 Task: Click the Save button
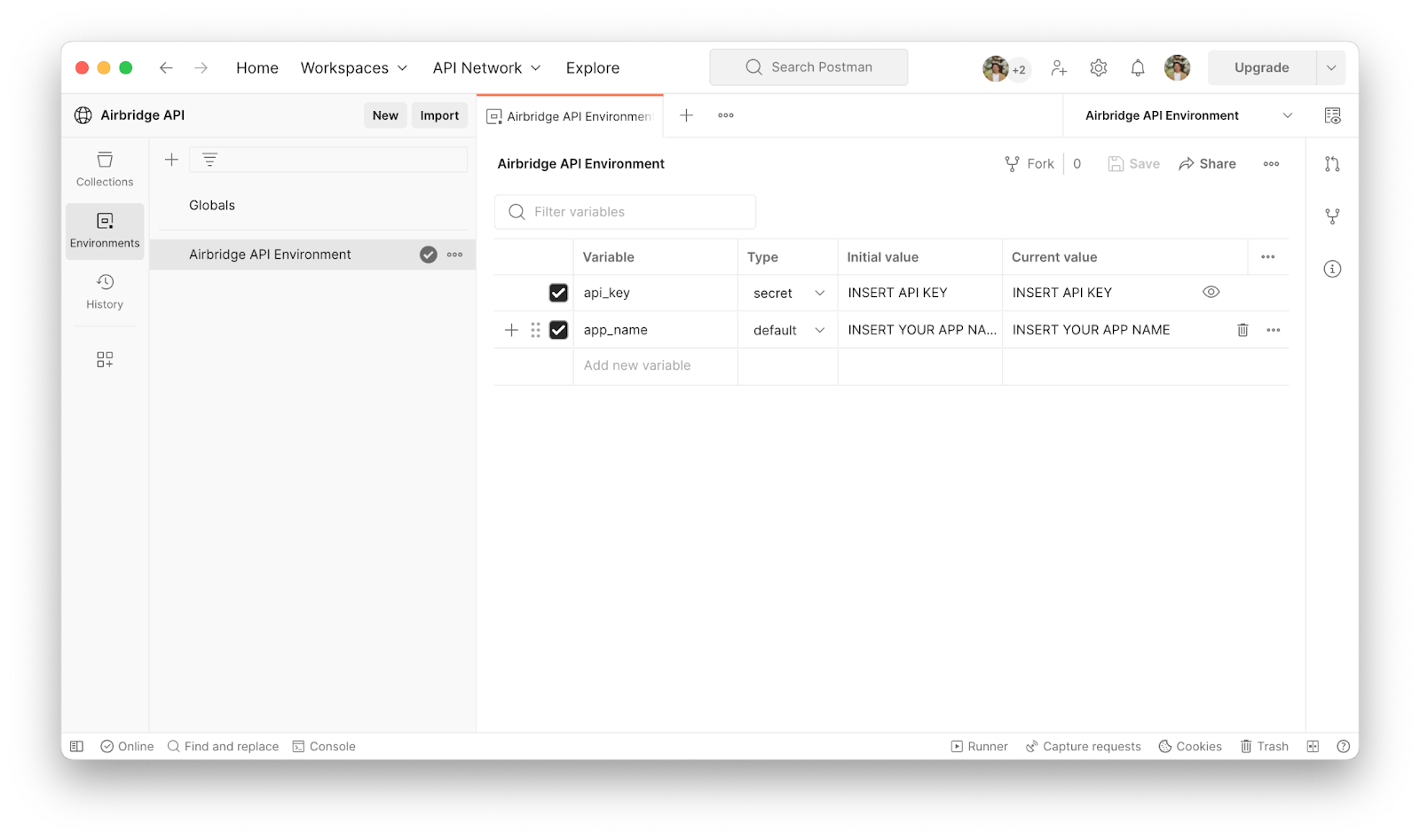pos(1134,164)
